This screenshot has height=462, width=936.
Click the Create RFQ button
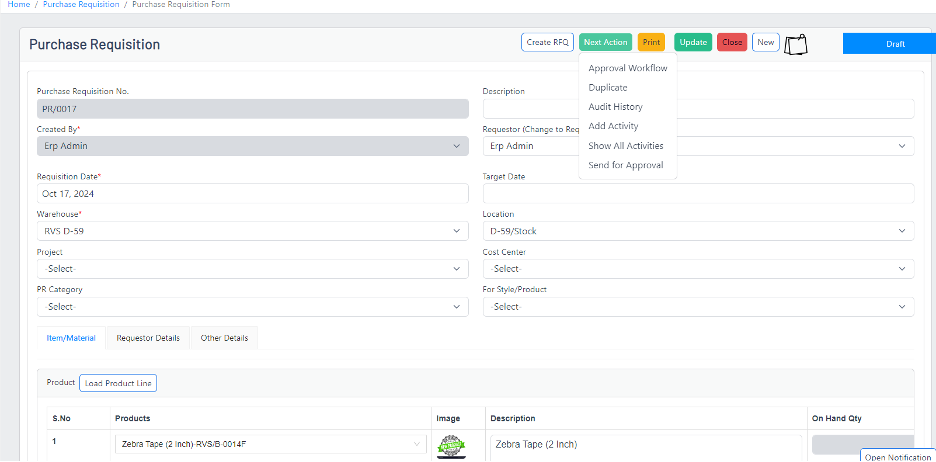547,42
